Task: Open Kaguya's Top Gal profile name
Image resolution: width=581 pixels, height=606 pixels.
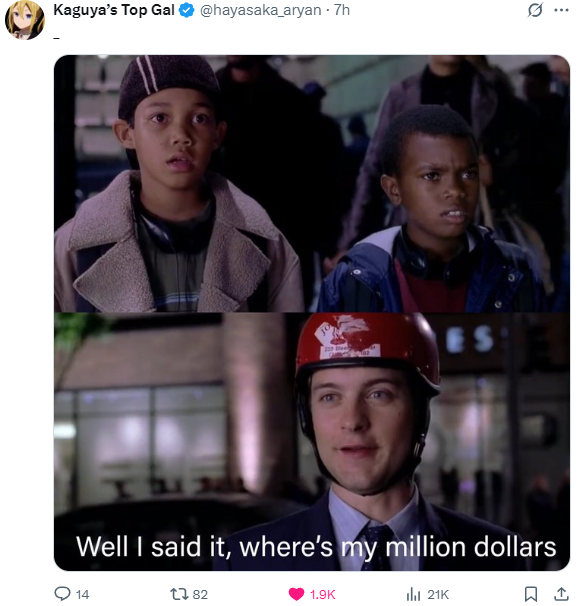Action: 114,10
